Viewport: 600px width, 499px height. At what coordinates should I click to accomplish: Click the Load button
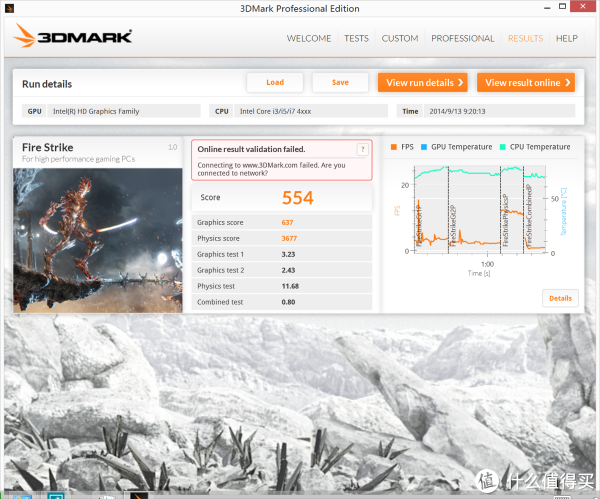[x=275, y=82]
